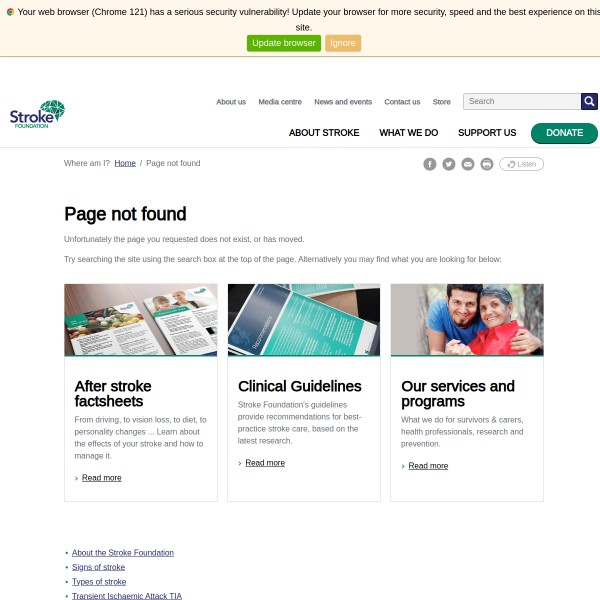Open the ABOUT STROKE menu
Screen dimensions: 600x600
pyautogui.click(x=324, y=133)
